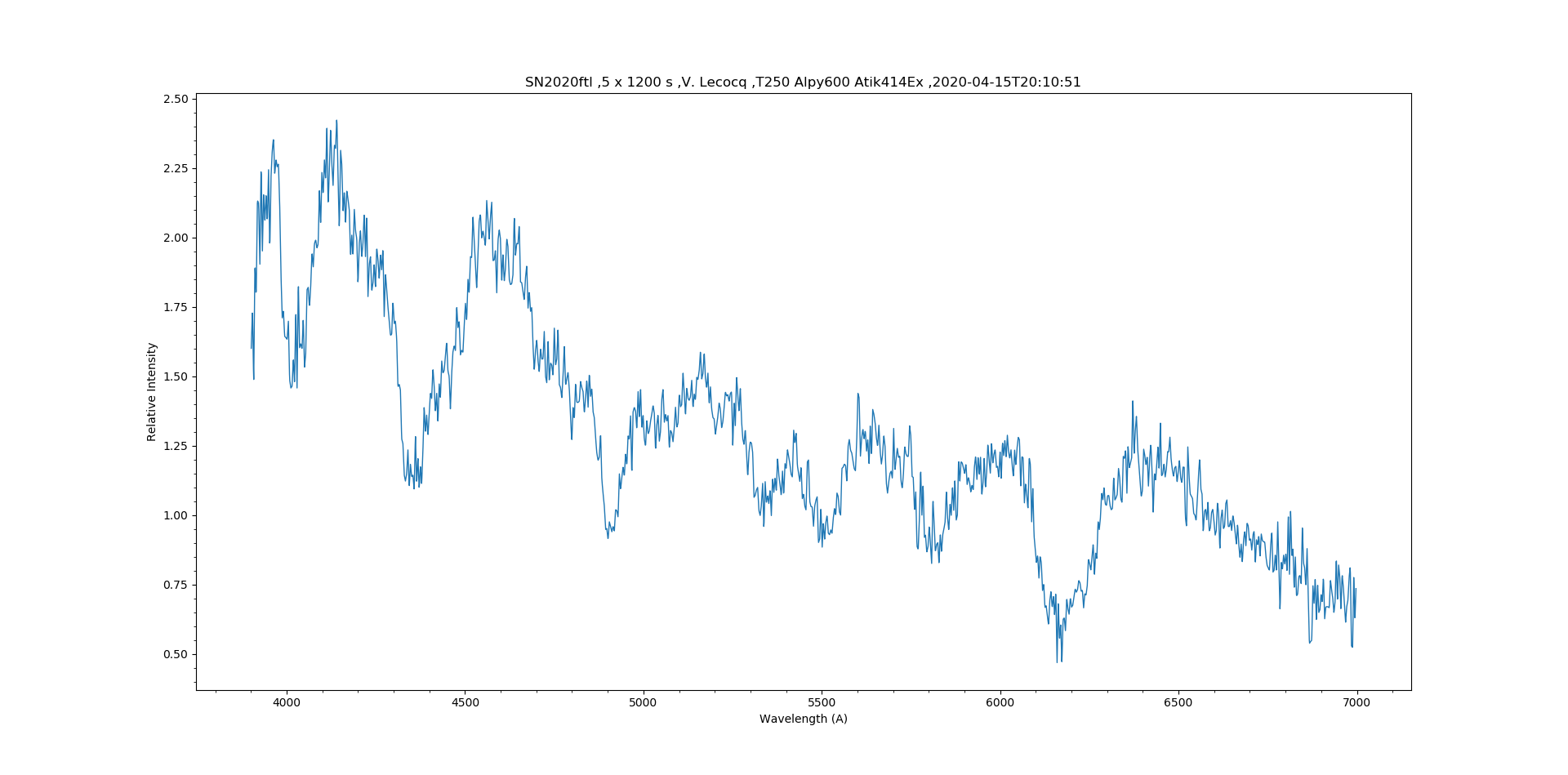Pick the 1.75 intensity tick label
The image size is (1568, 775).
click(x=176, y=308)
